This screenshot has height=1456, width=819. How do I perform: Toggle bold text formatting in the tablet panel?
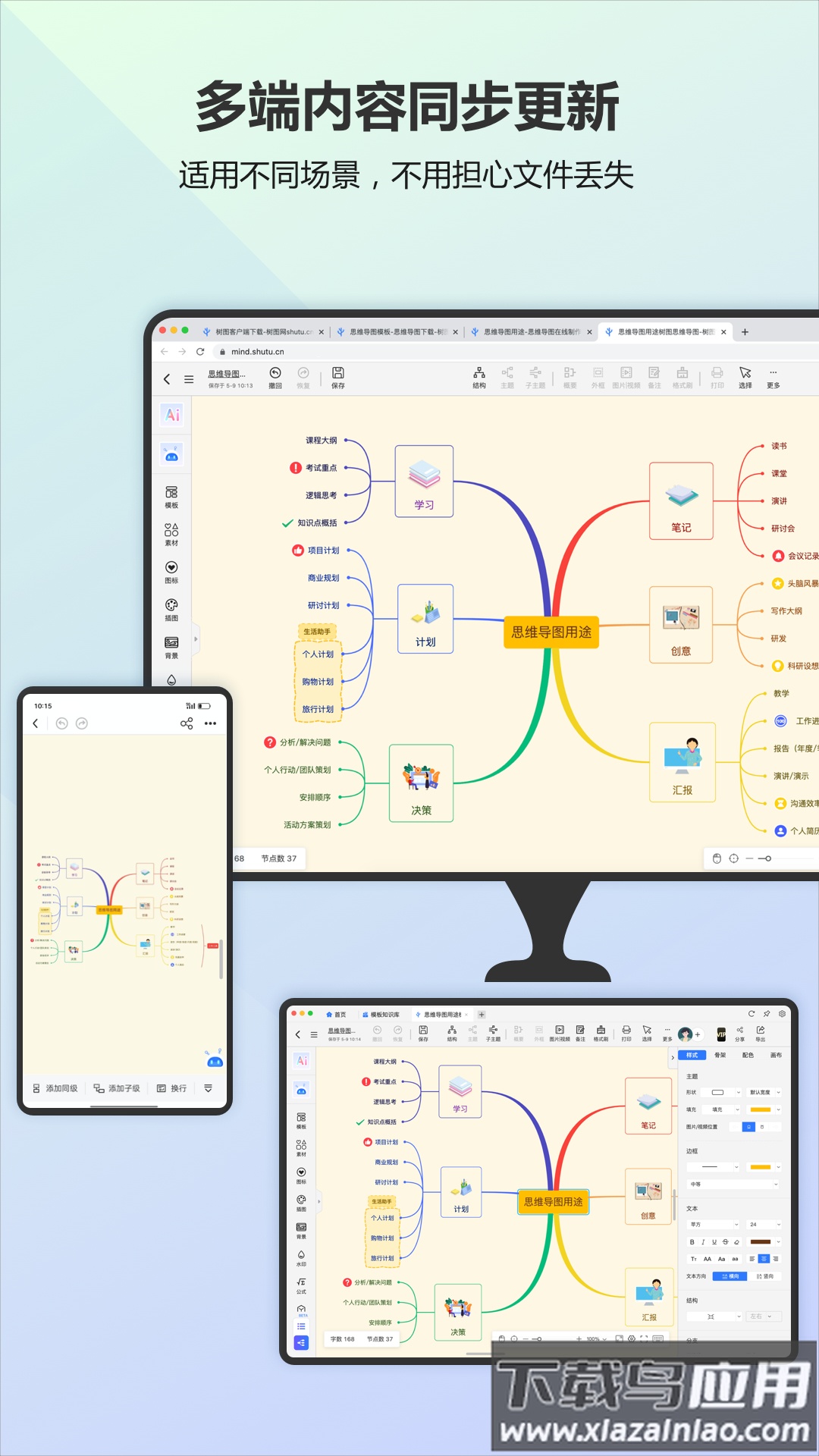pyautogui.click(x=692, y=1242)
